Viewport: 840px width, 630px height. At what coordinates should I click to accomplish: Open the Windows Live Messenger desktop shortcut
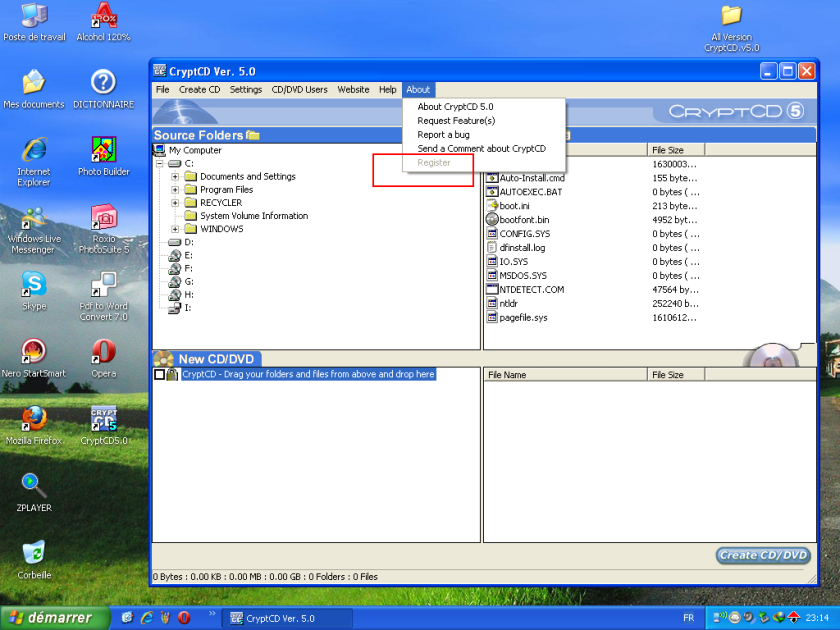[34, 231]
